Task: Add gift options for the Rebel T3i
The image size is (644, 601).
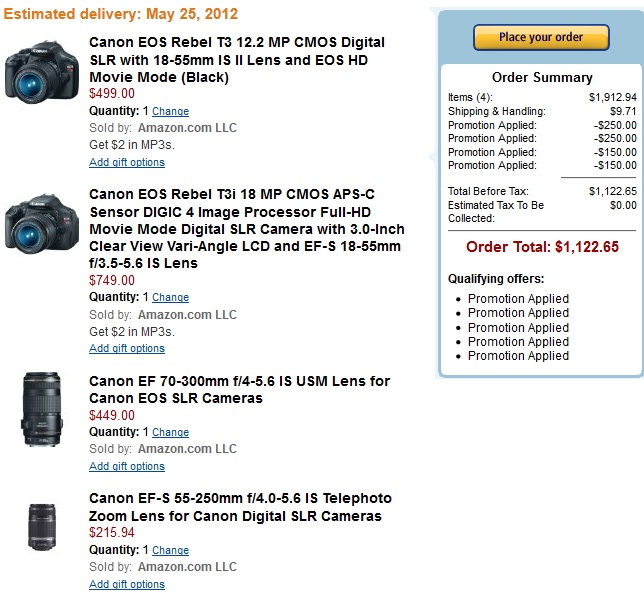Action: (127, 349)
